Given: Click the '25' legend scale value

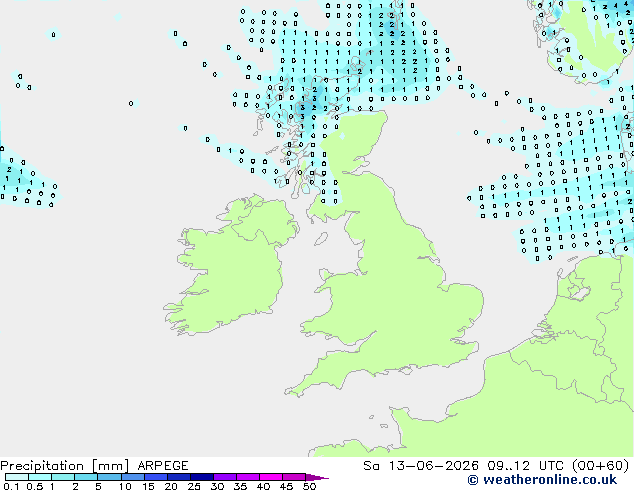Looking at the screenshot, I should (x=194, y=486).
